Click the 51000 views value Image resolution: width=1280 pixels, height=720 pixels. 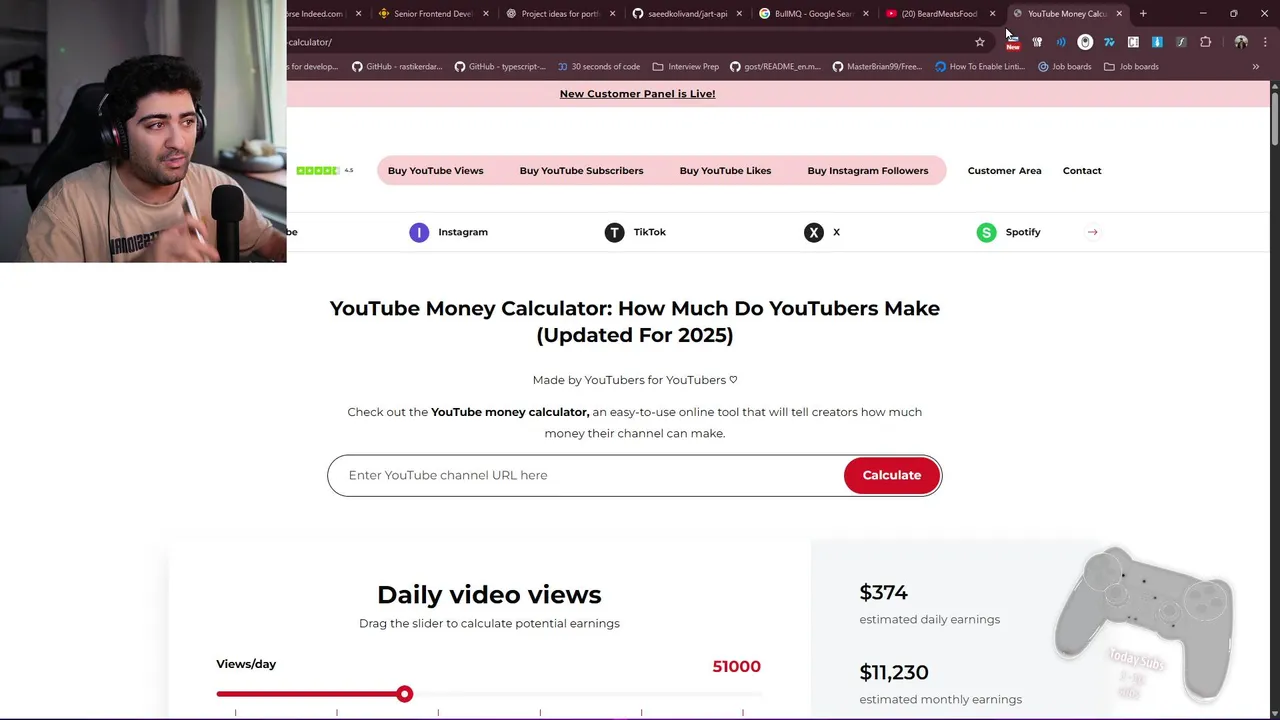coord(736,666)
